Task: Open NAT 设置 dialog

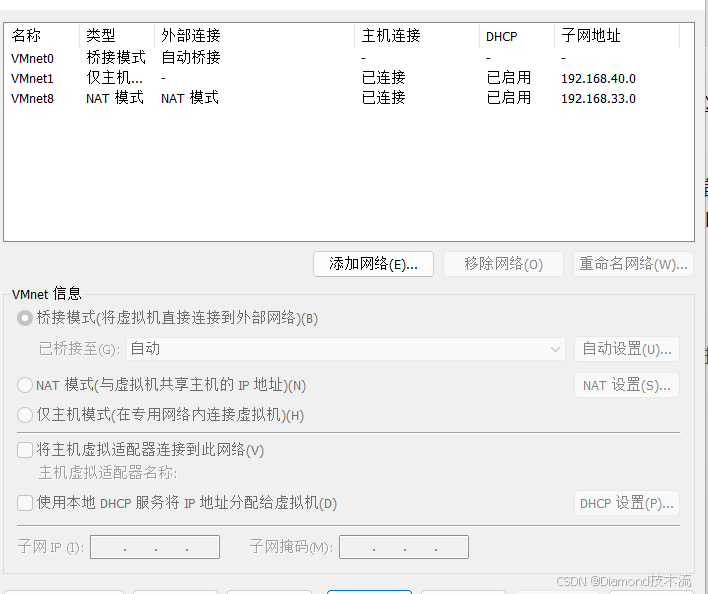Action: (x=627, y=385)
